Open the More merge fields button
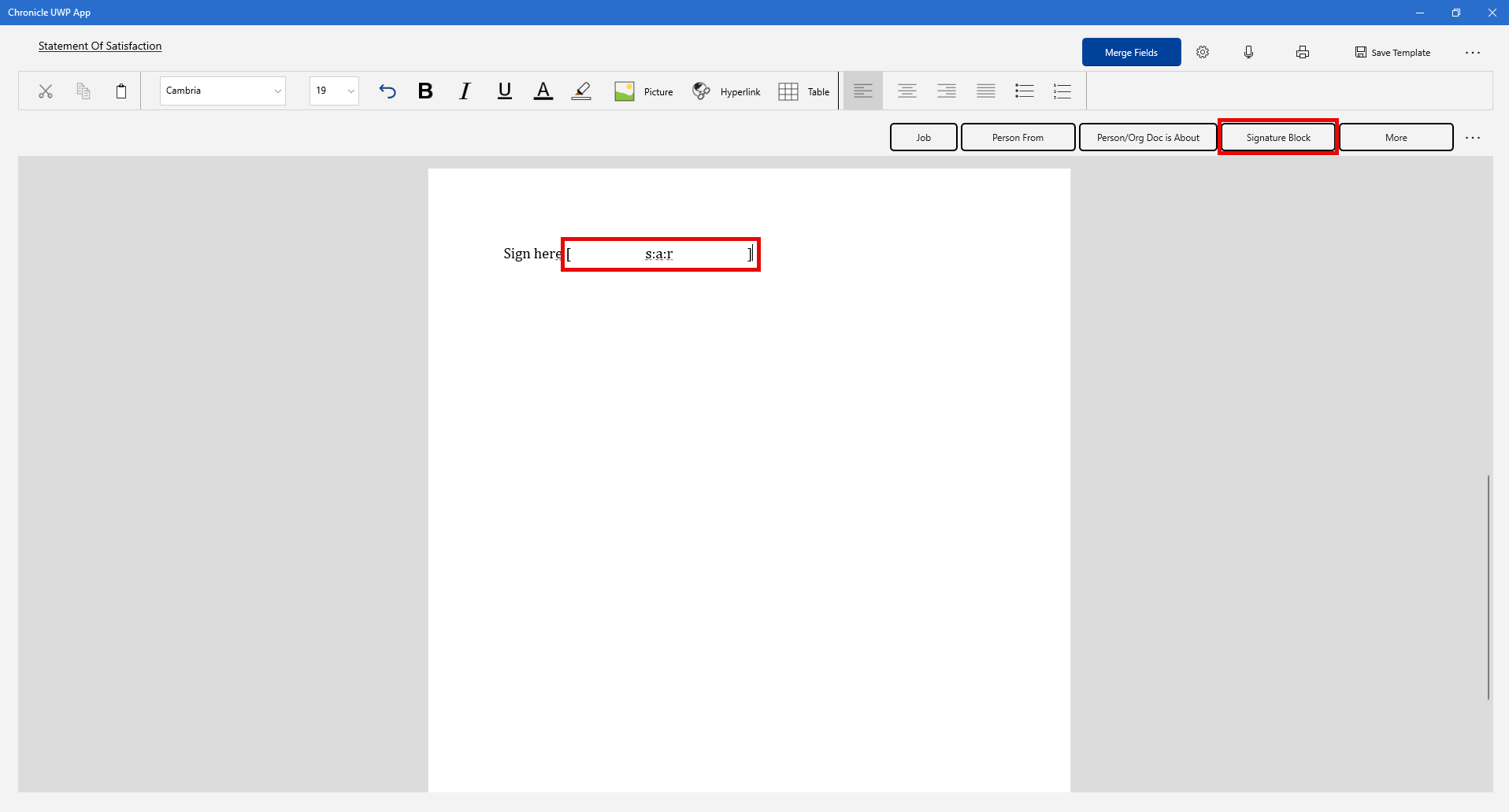Screen dimensions: 1509x812 pyautogui.click(x=1396, y=137)
